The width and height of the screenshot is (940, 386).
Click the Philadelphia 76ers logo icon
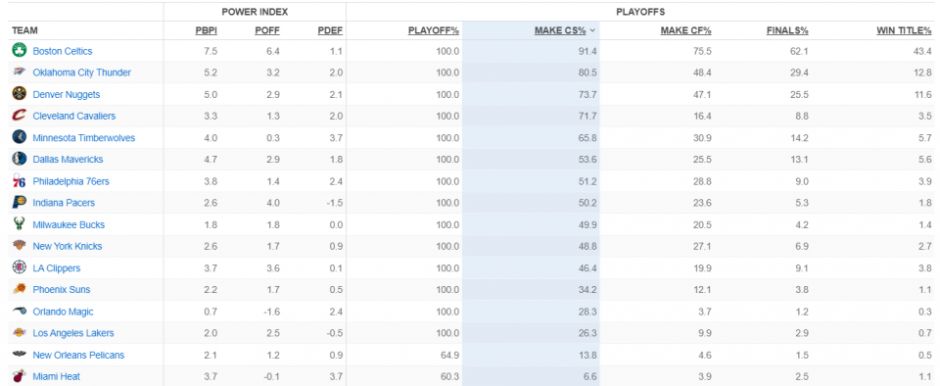pyautogui.click(x=19, y=181)
